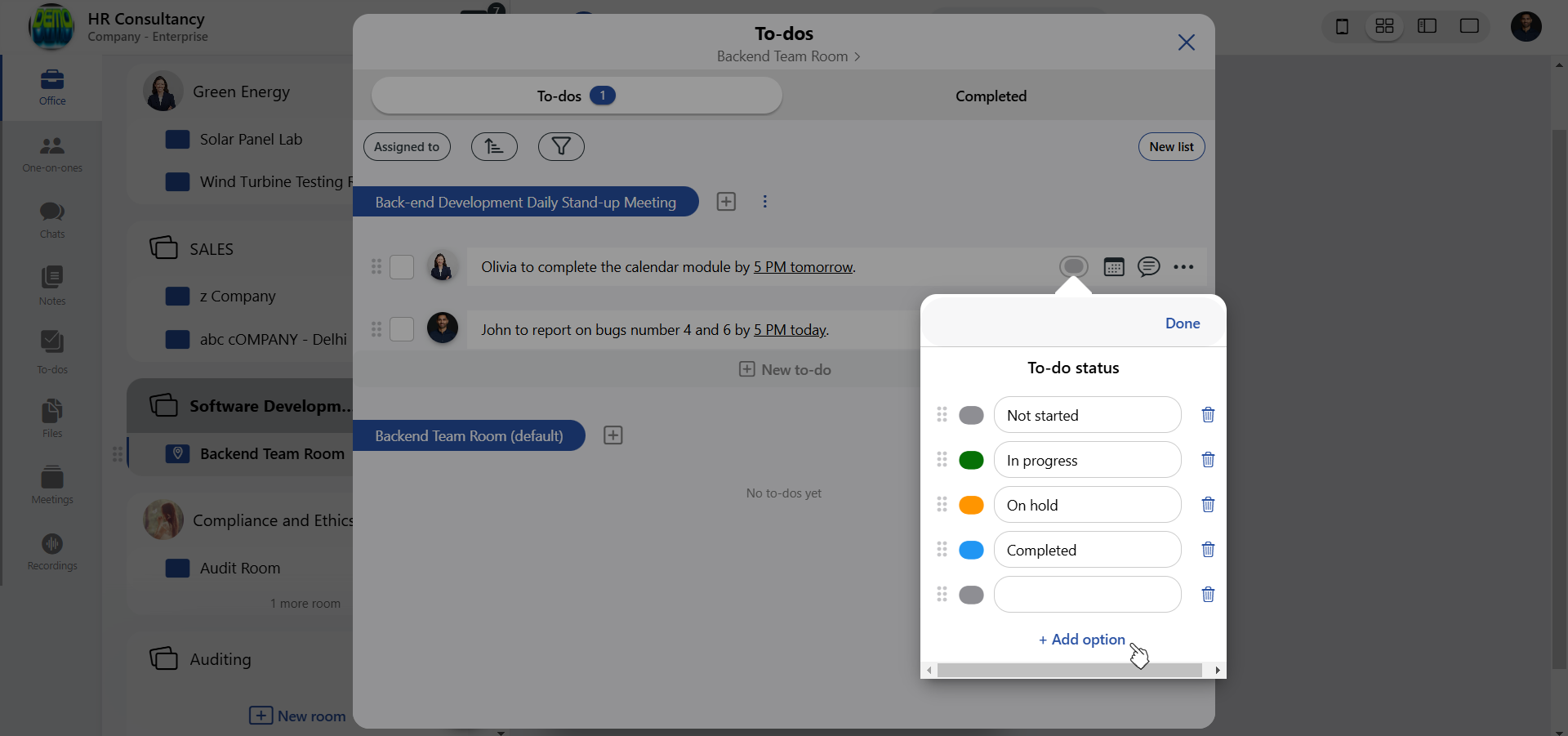The height and width of the screenshot is (736, 1568).
Task: Switch to phone layout view icon
Action: [1342, 26]
